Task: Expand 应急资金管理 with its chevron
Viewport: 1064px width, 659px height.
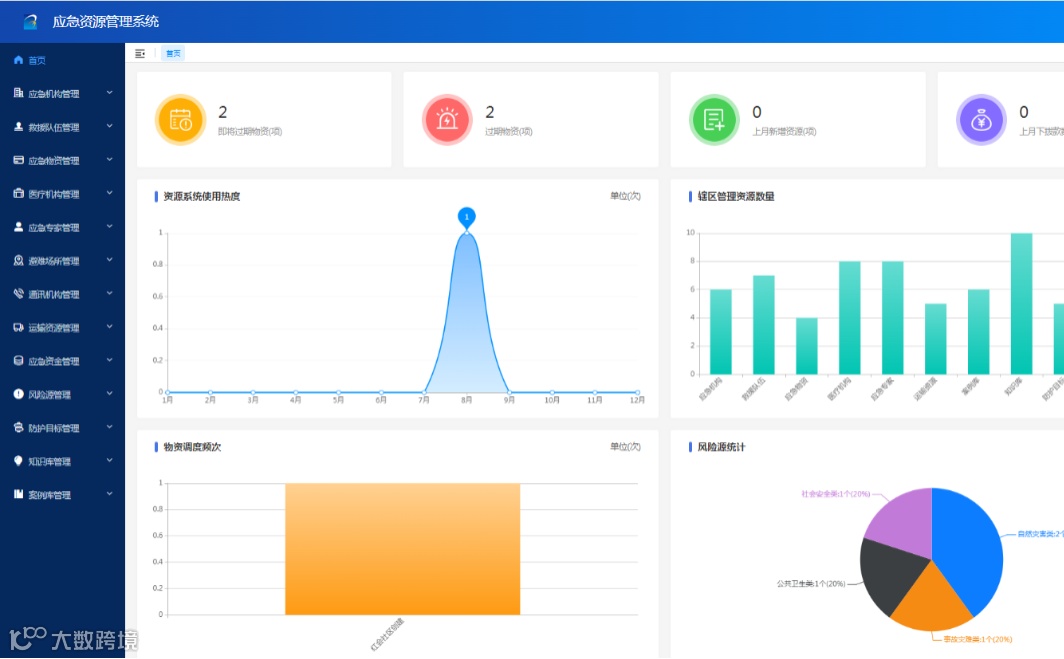Action: coord(109,360)
